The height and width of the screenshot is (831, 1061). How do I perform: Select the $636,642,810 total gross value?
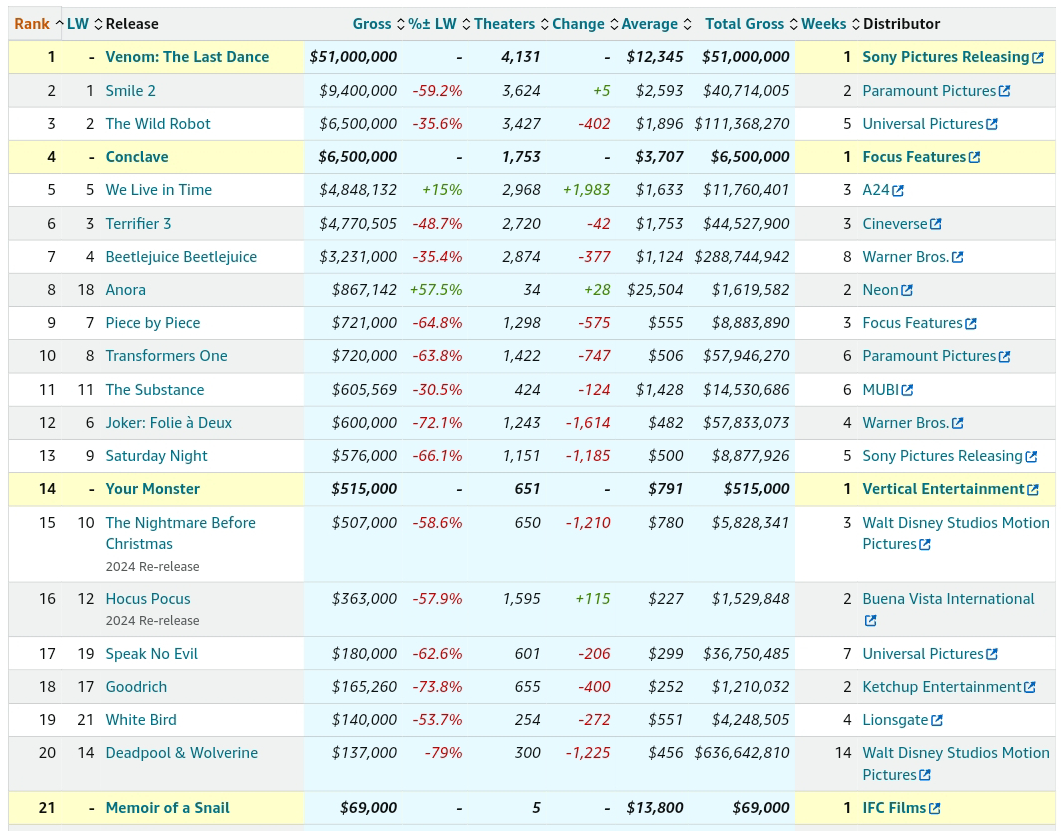[x=742, y=753]
